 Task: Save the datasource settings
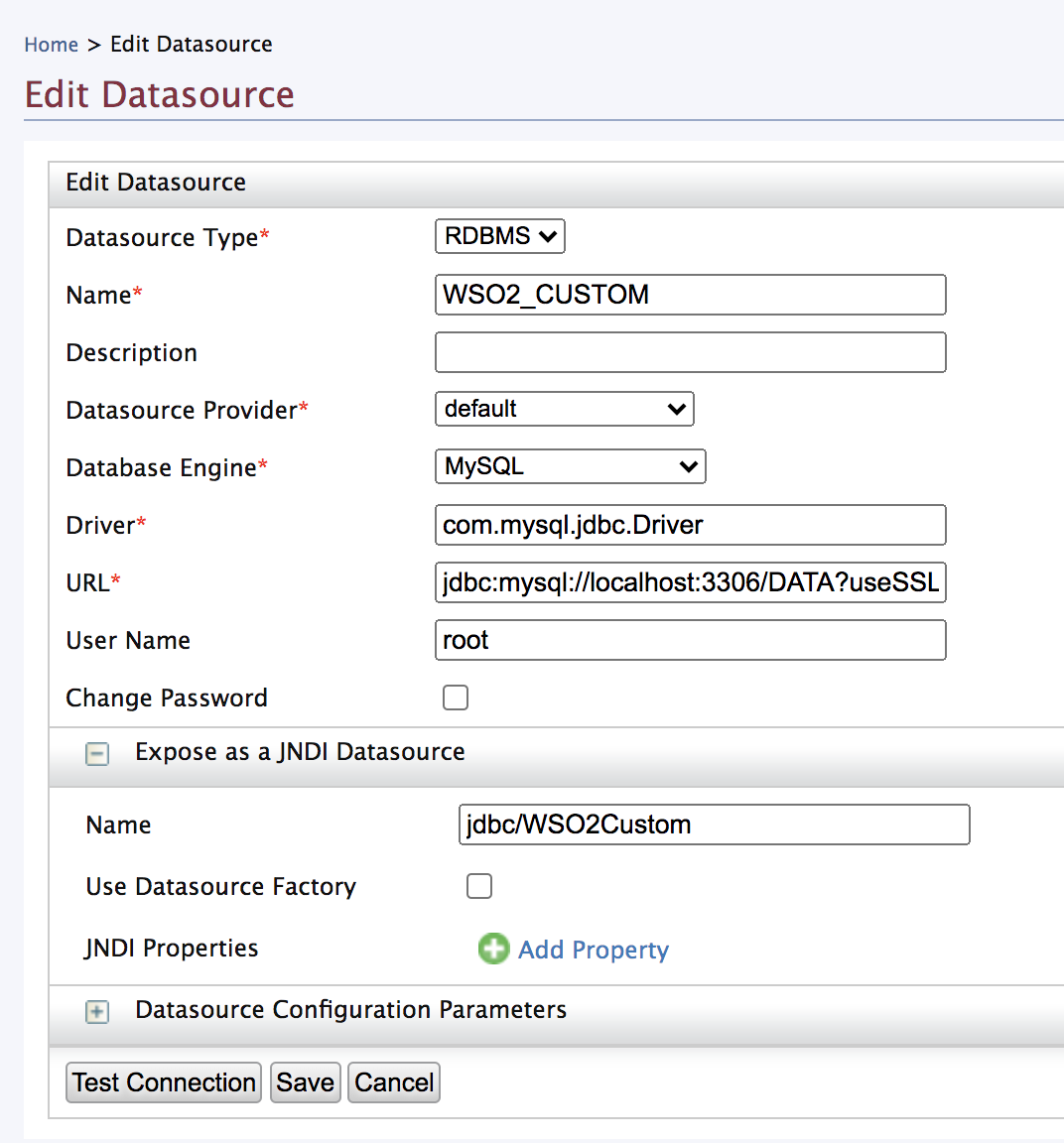pyautogui.click(x=305, y=1082)
